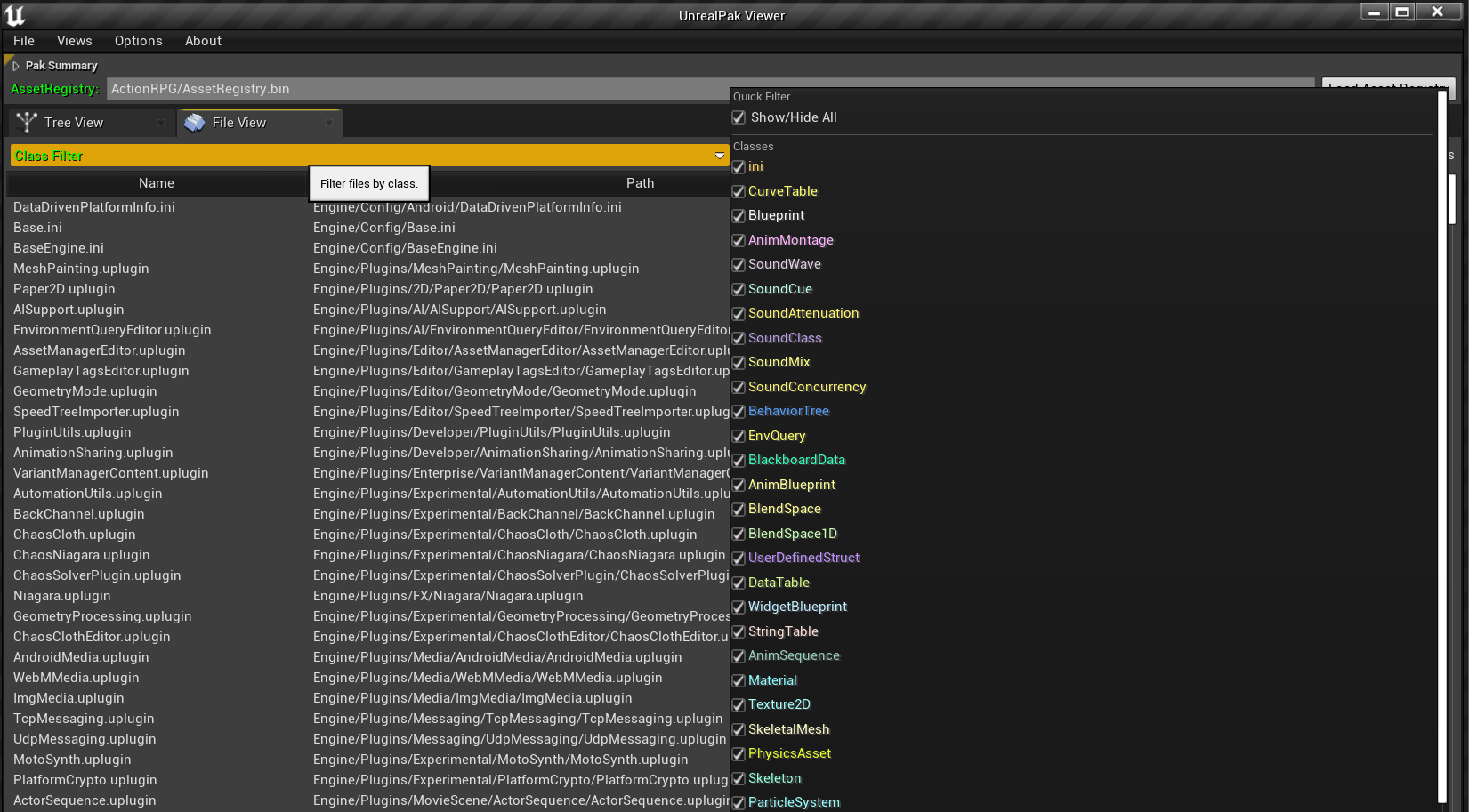Uncheck the SkeletalMesh class filter
This screenshot has width=1469, height=812.
(739, 729)
